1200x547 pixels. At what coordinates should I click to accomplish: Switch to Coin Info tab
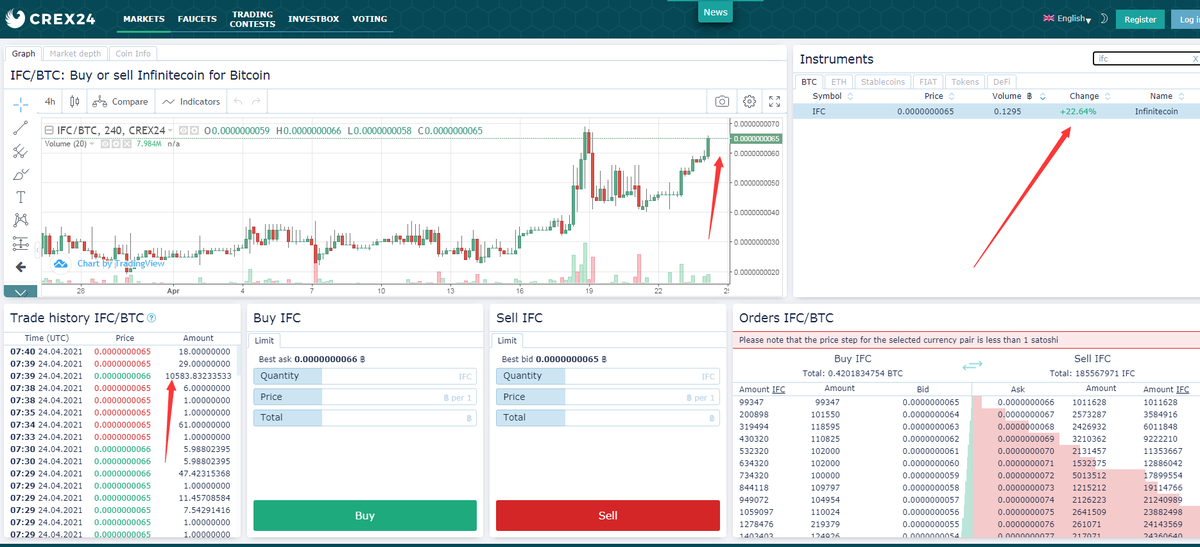(133, 54)
